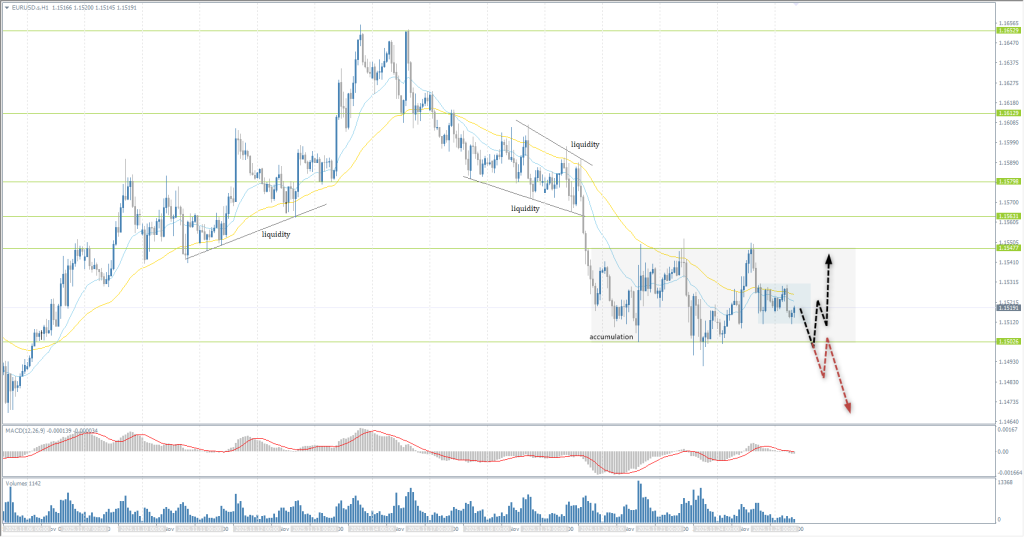The image size is (1024, 537).
Task: Click the 0.00 level on MACD scale
Action: click(1002, 452)
